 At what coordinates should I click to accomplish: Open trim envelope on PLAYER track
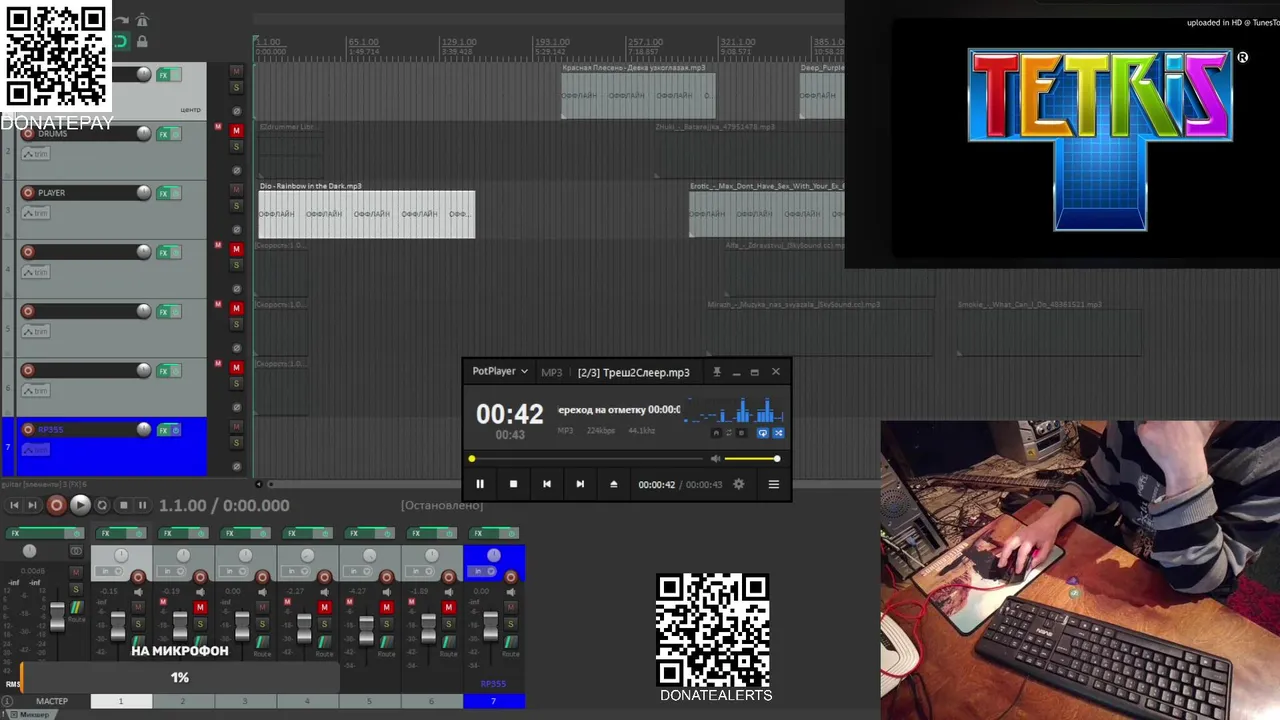(x=35, y=213)
